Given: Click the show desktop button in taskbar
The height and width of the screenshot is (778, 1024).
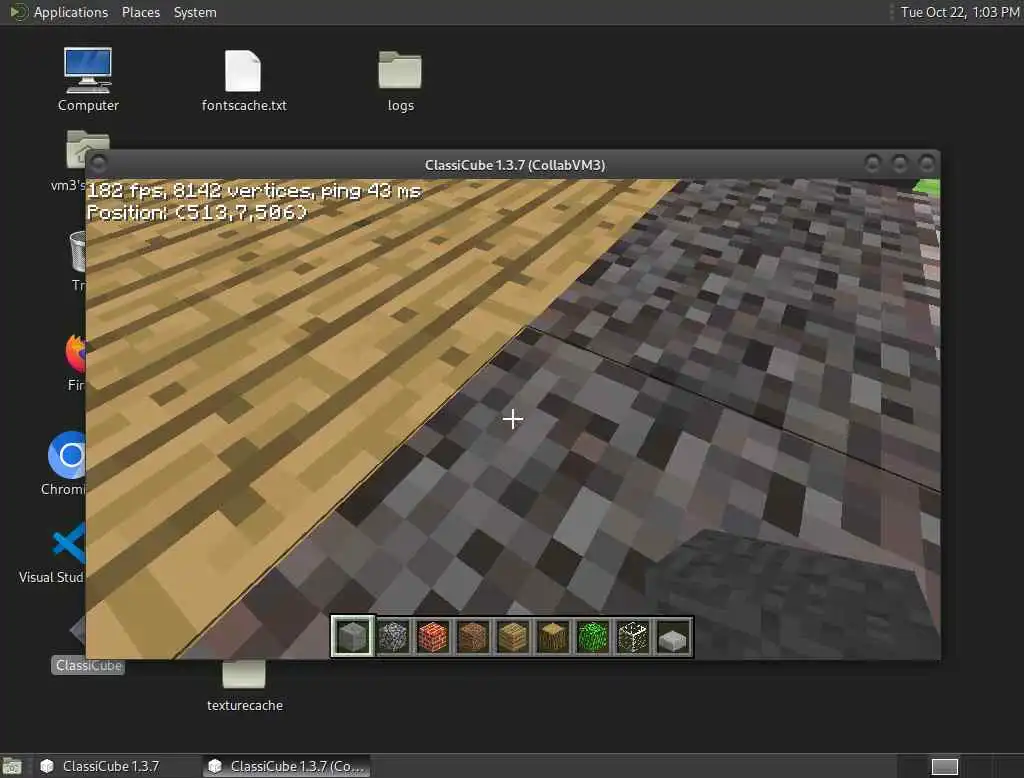Looking at the screenshot, I should point(12,766).
